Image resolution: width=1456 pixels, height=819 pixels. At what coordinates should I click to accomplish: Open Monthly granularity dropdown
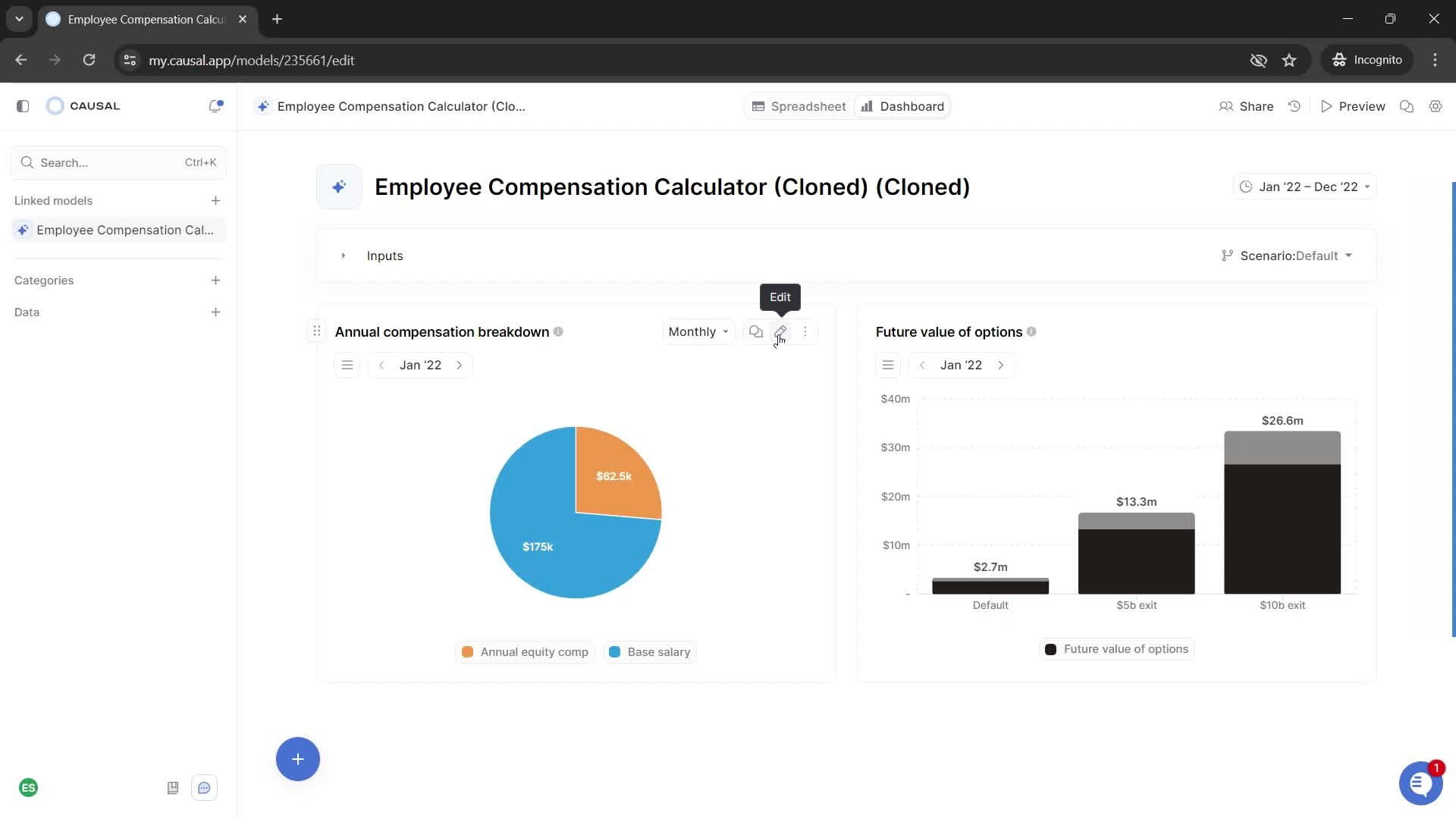click(698, 331)
